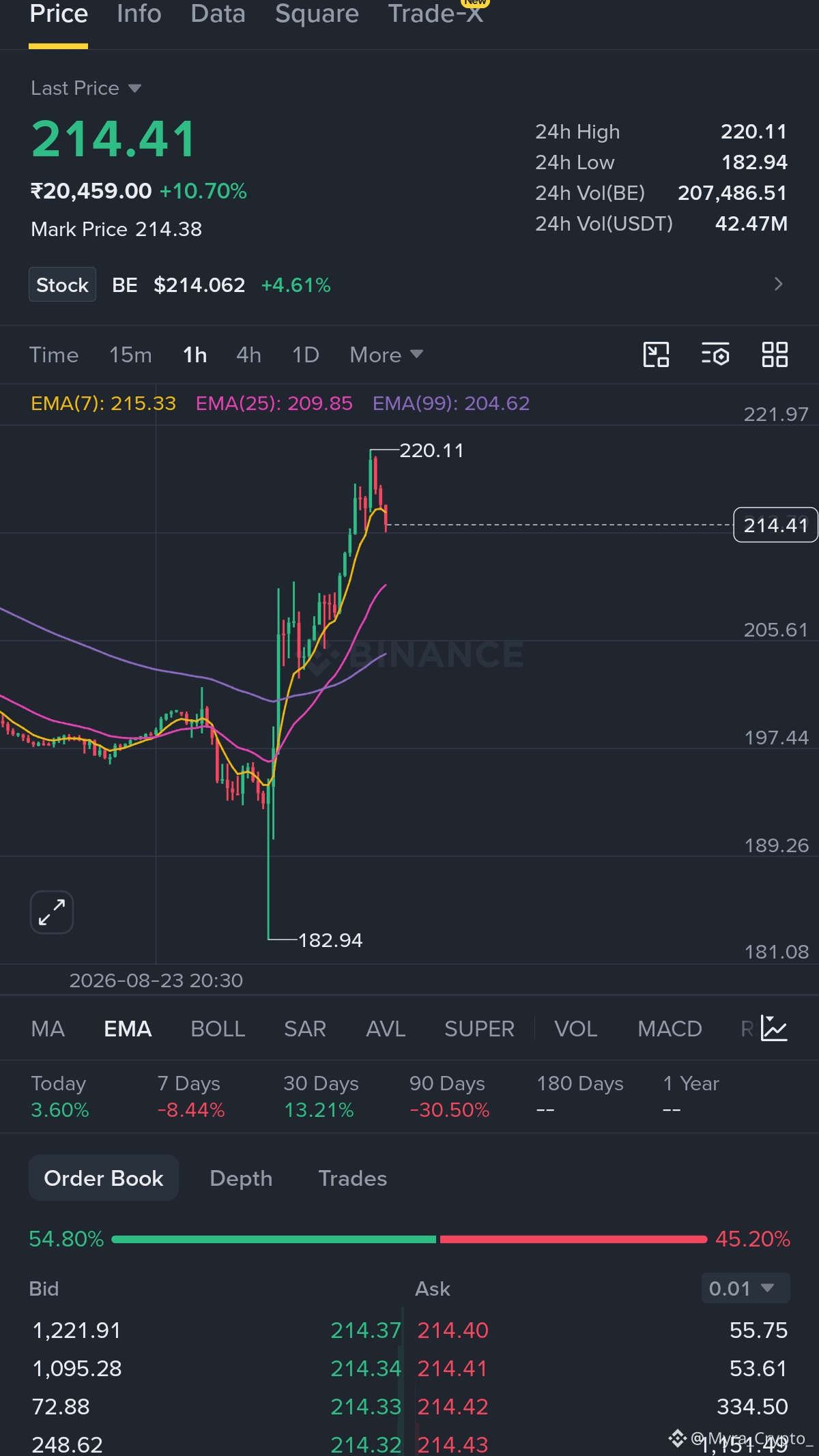The width and height of the screenshot is (819, 1456).
Task: Open chart settings icon
Action: [x=715, y=355]
